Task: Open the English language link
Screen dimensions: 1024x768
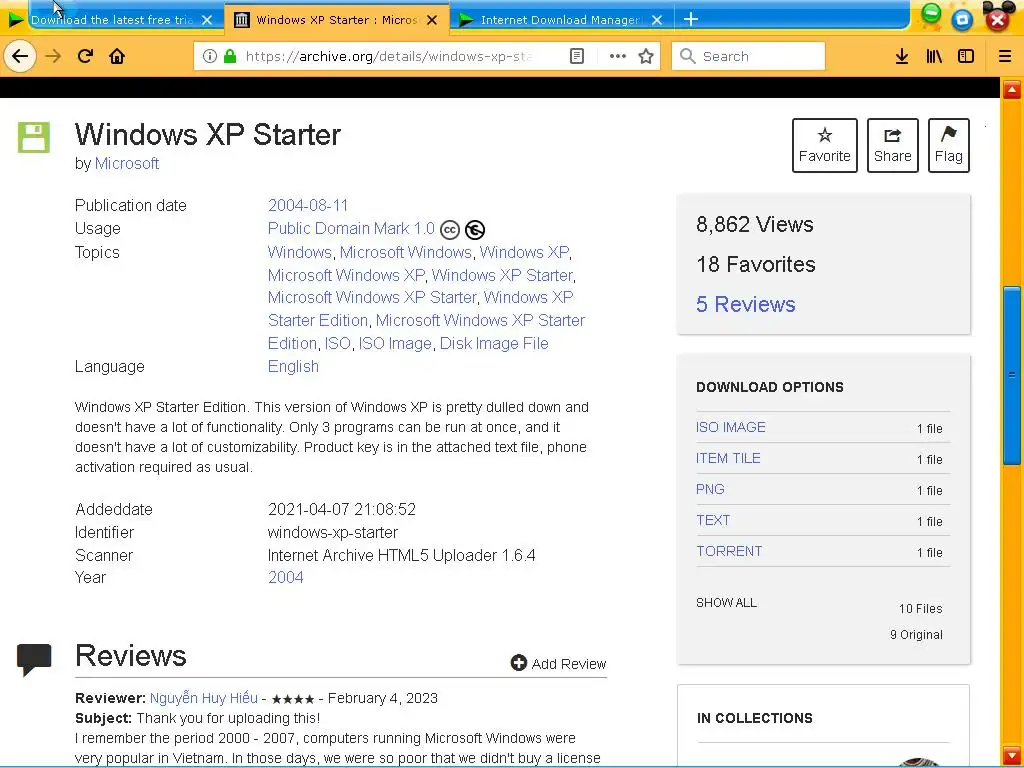Action: pos(293,366)
